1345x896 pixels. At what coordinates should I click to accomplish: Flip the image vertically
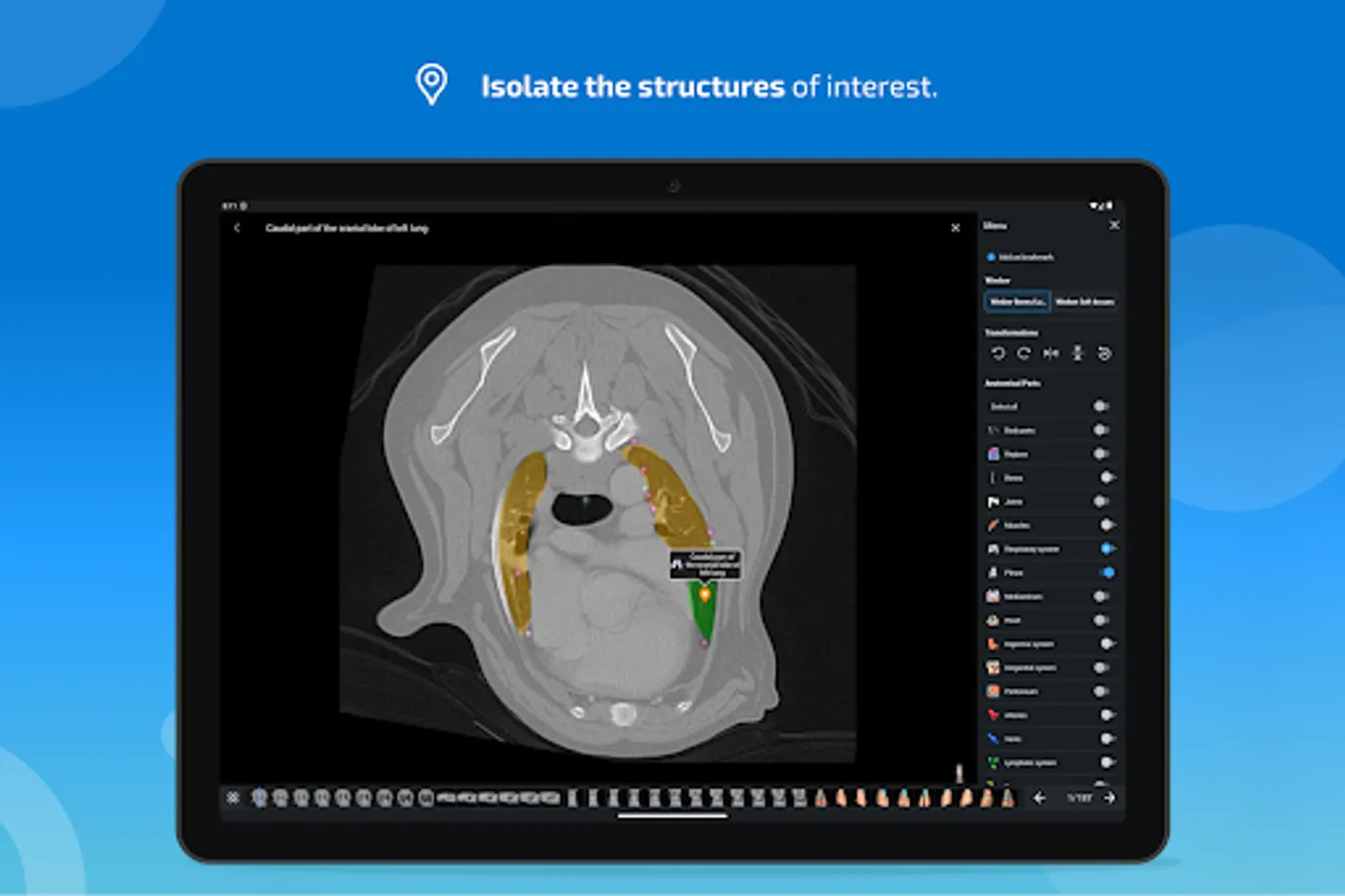[x=1077, y=353]
